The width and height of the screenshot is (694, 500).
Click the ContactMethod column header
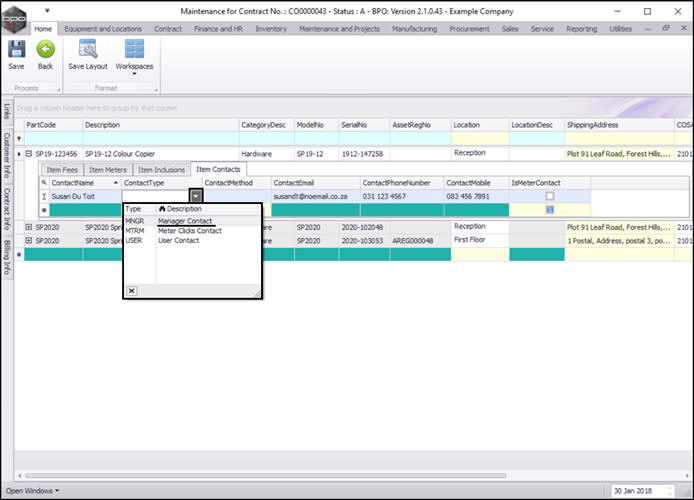(x=236, y=183)
